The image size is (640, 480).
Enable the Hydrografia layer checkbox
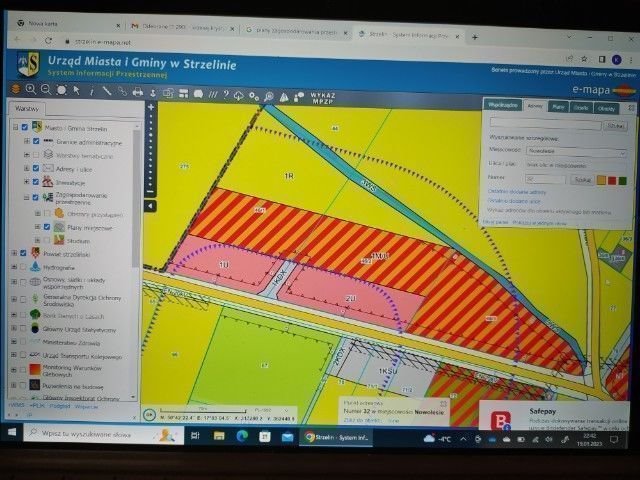(x=23, y=268)
